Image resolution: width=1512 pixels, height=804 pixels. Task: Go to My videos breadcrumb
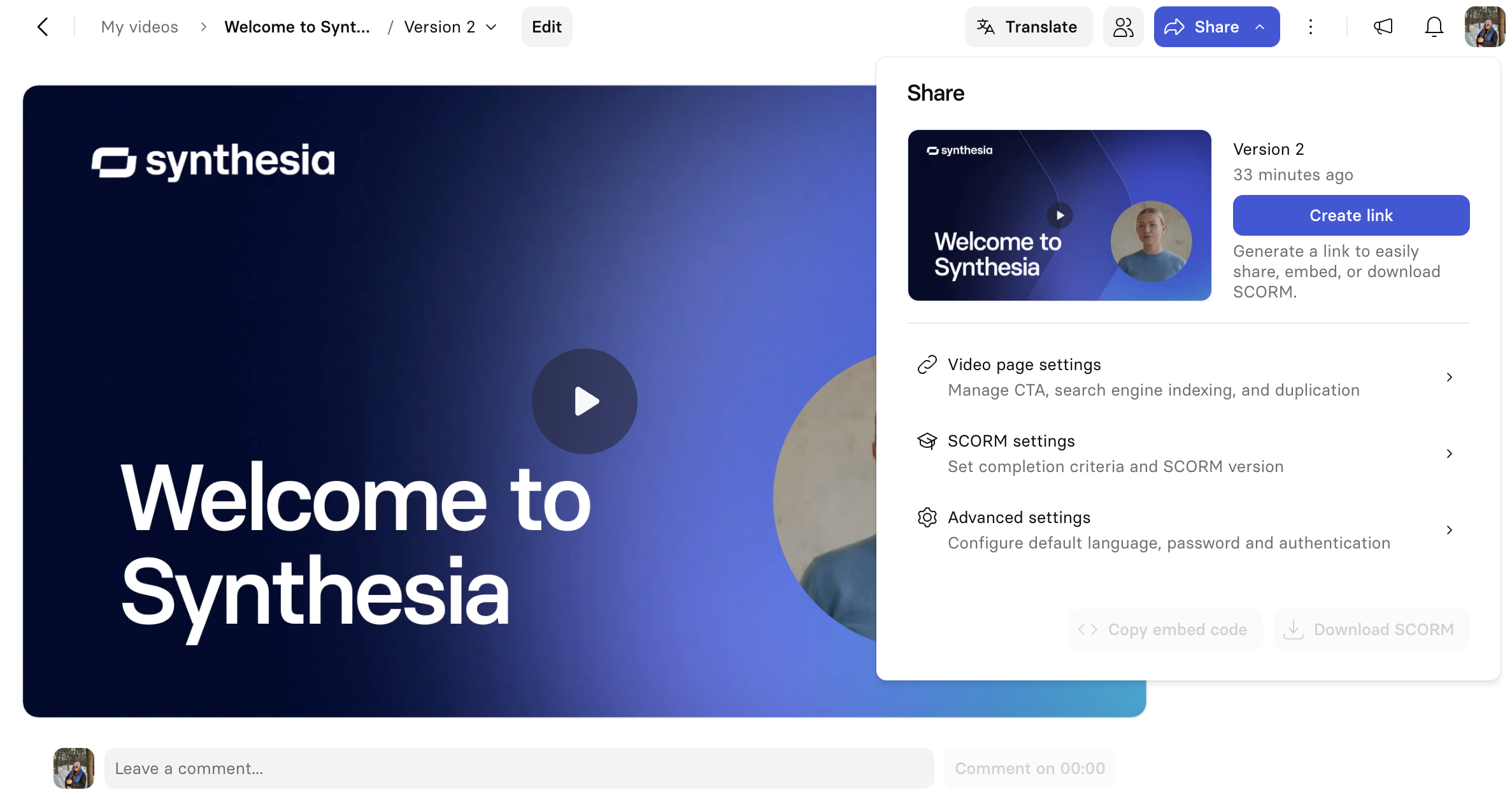click(x=139, y=27)
